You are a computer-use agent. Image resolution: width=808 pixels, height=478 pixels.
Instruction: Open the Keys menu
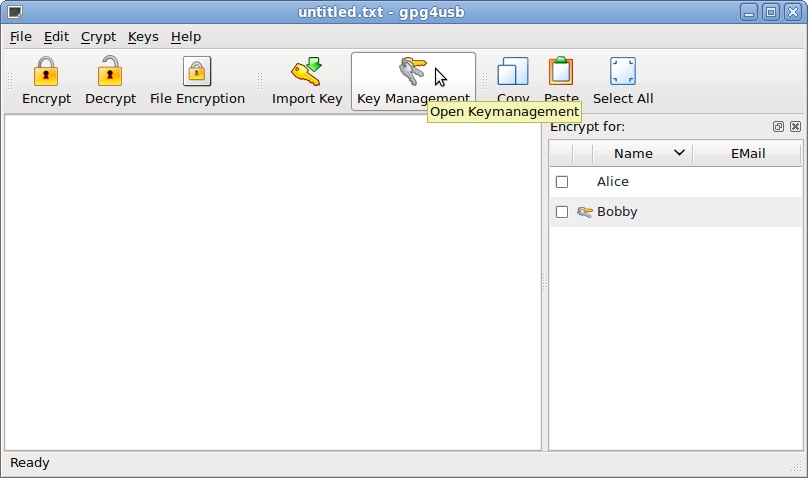143,37
